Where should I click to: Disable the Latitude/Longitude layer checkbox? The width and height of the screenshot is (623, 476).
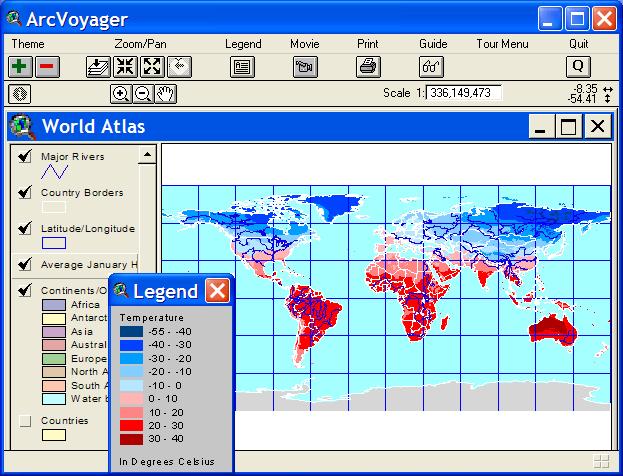coord(25,228)
